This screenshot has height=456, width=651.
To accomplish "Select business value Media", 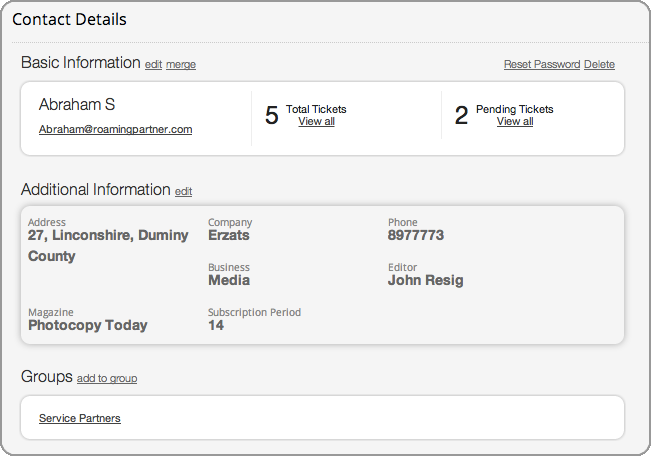I will 229,280.
